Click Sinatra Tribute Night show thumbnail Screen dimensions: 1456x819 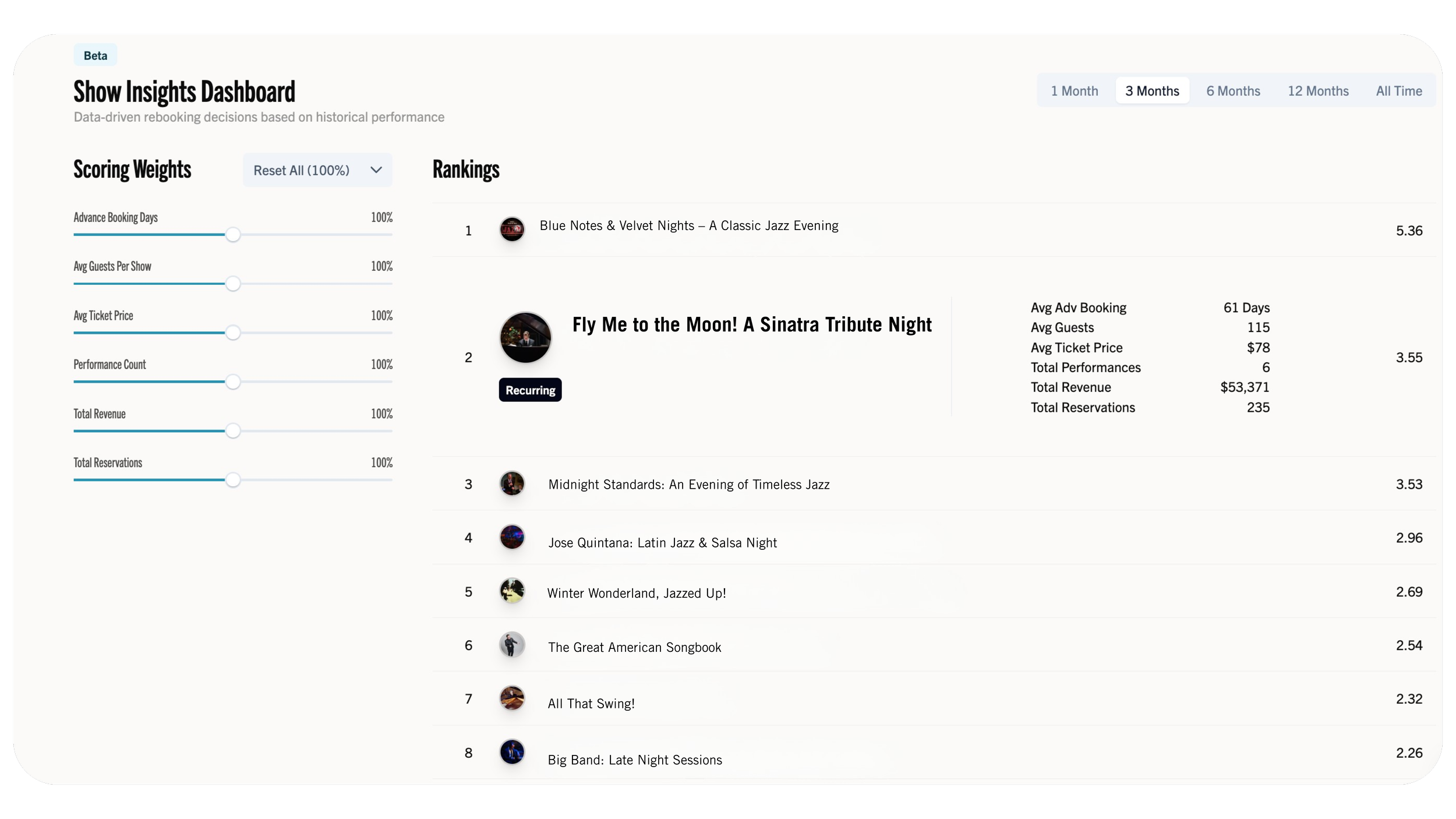[x=525, y=338]
